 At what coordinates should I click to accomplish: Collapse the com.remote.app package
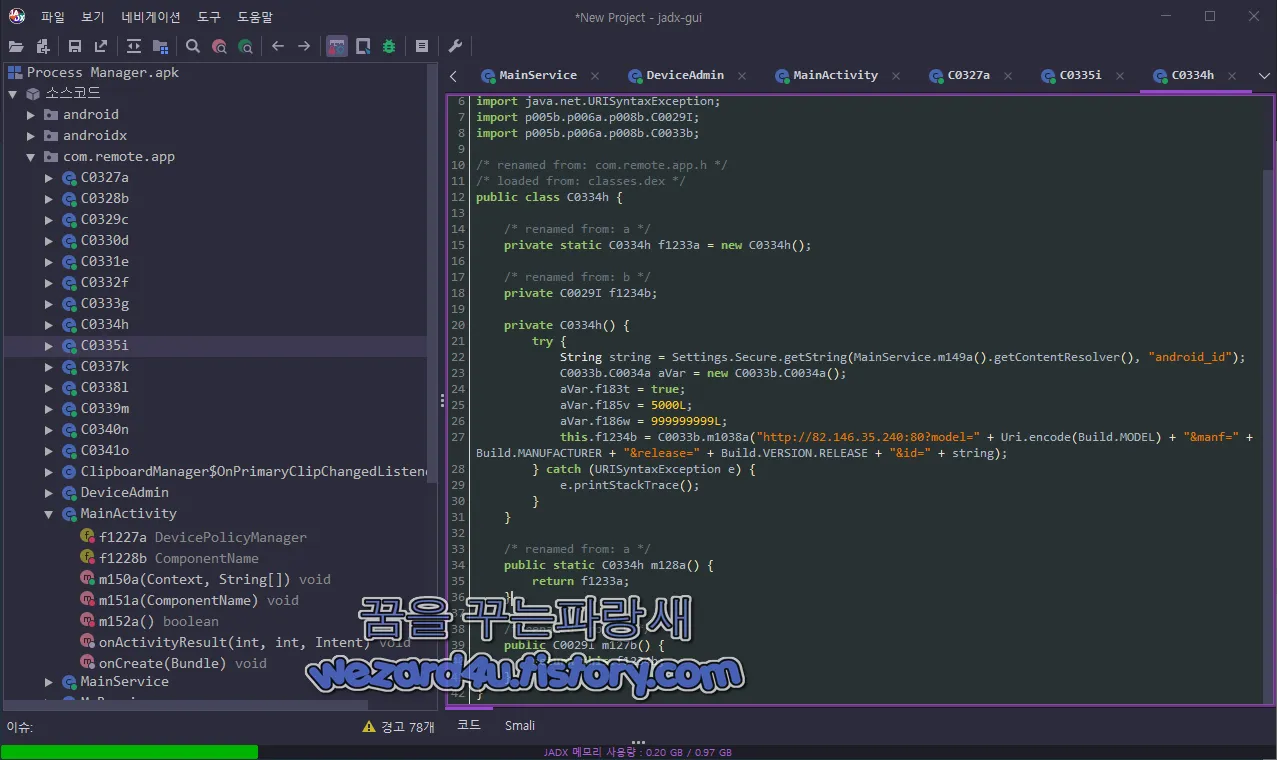point(31,157)
